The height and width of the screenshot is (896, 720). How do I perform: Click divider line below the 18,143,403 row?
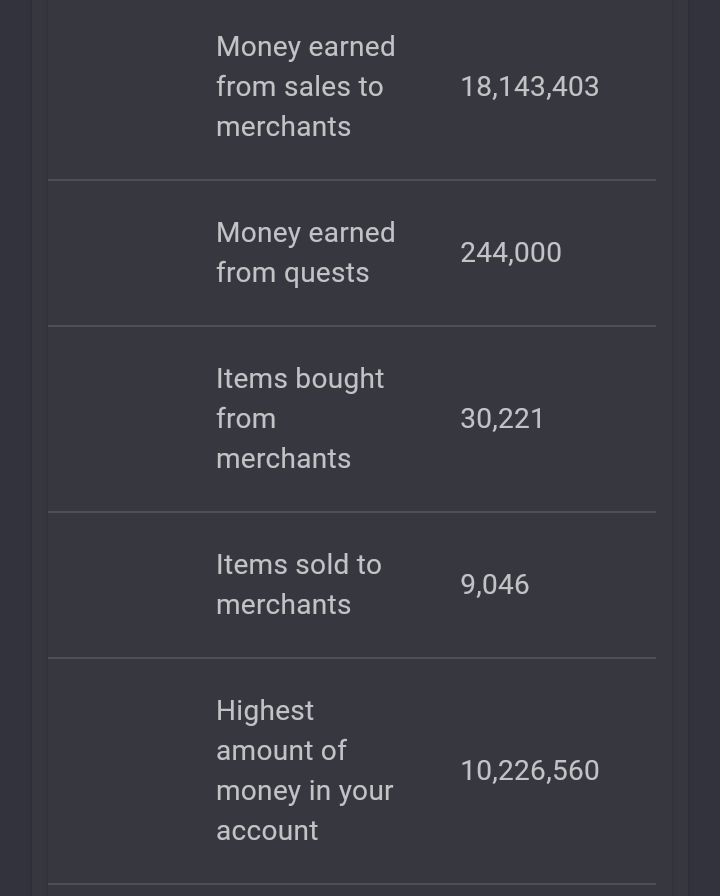point(352,180)
